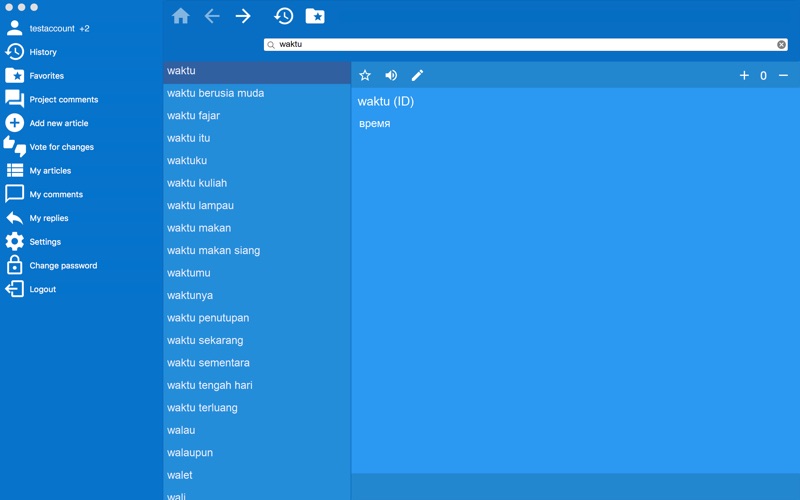Open Vote for changes
The height and width of the screenshot is (500, 800).
tap(62, 147)
